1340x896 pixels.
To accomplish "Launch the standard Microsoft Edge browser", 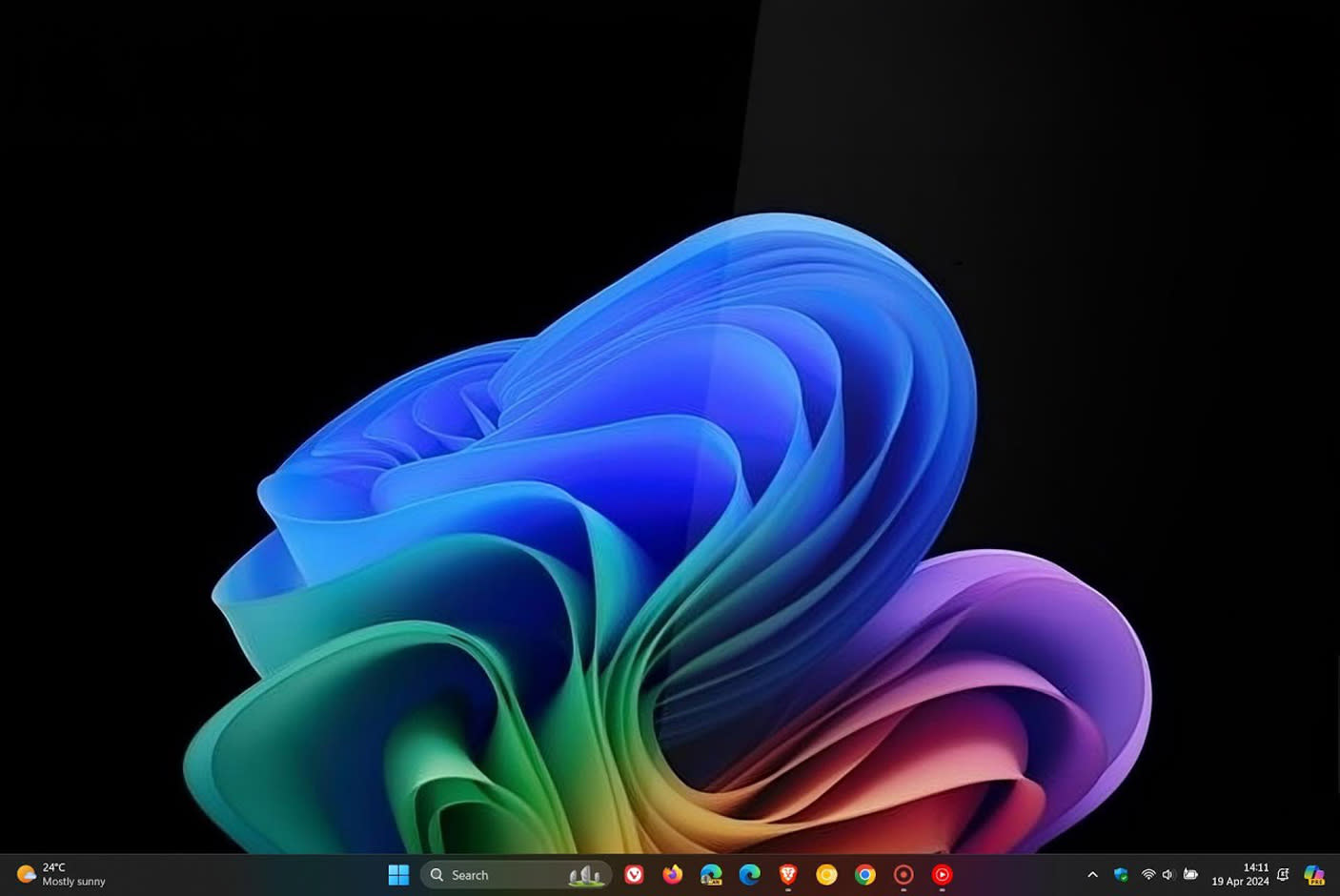I will pos(749,875).
